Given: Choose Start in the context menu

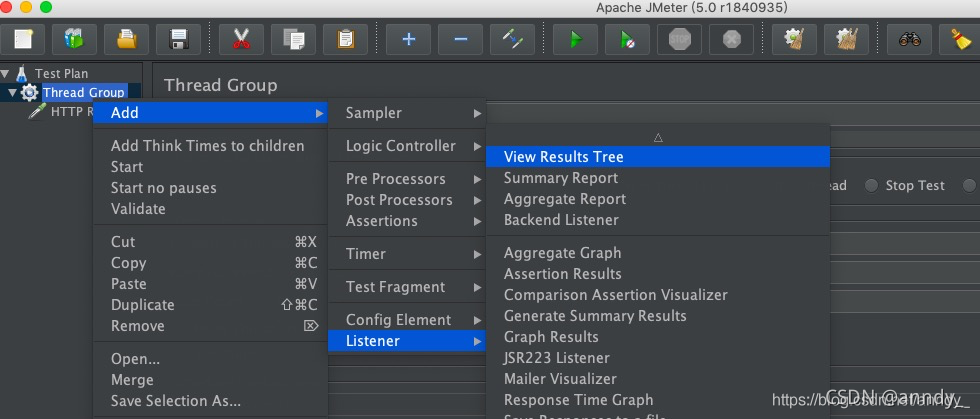Looking at the screenshot, I should pyautogui.click(x=210, y=167).
